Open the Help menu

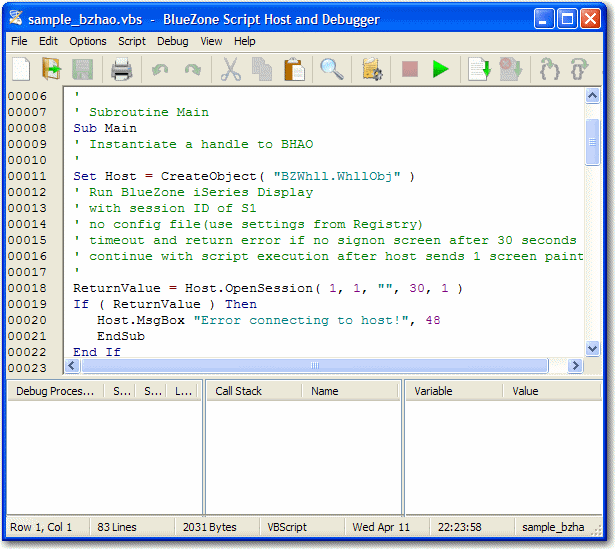245,41
